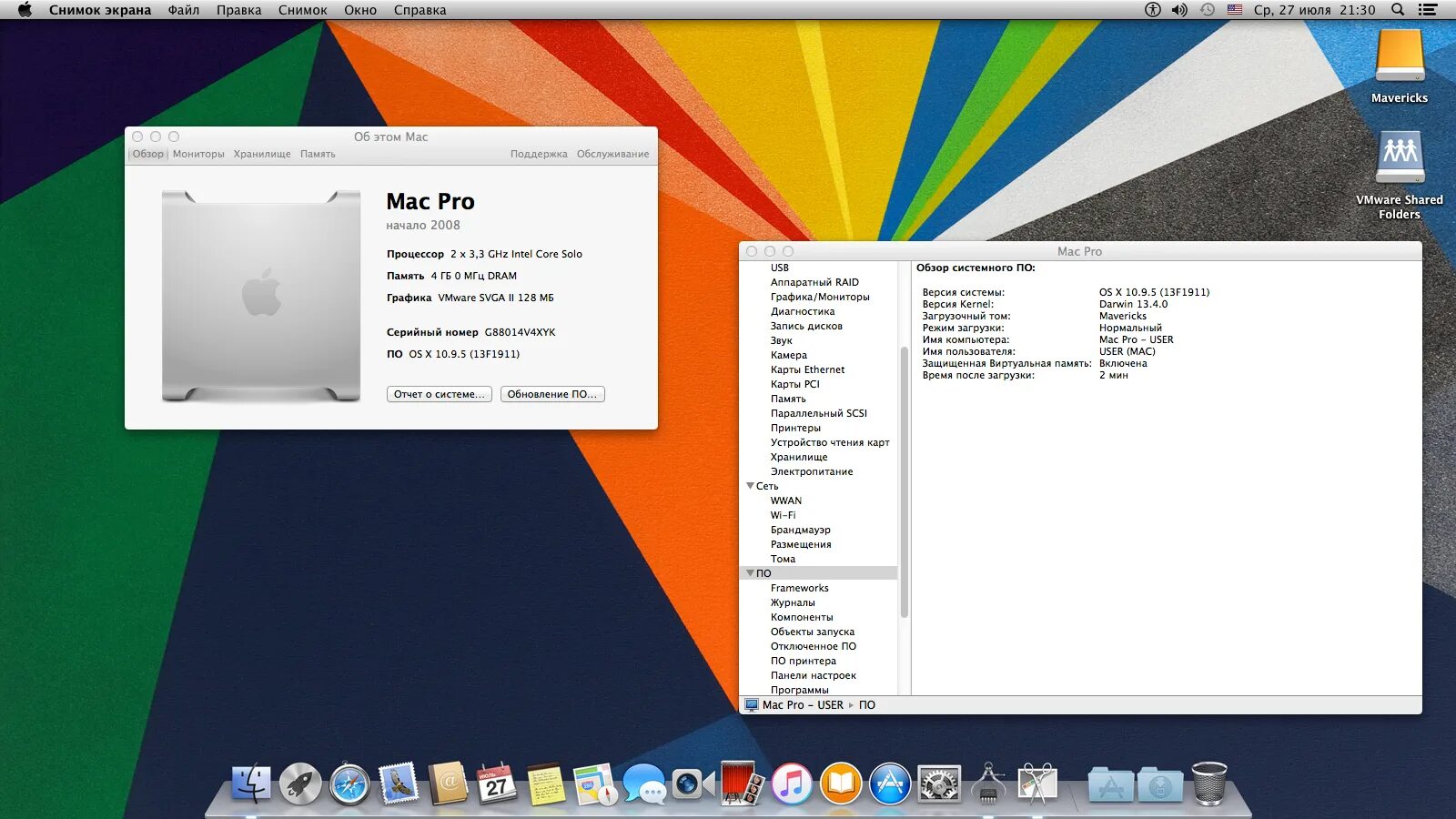Select Объекты запуска in sidebar

click(x=813, y=632)
